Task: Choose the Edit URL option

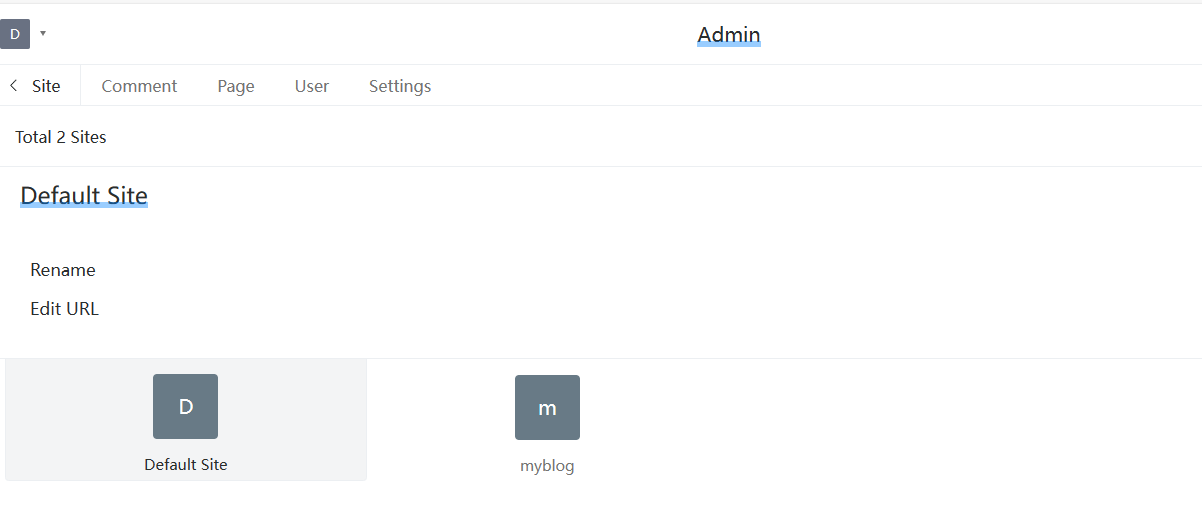Action: coord(65,309)
